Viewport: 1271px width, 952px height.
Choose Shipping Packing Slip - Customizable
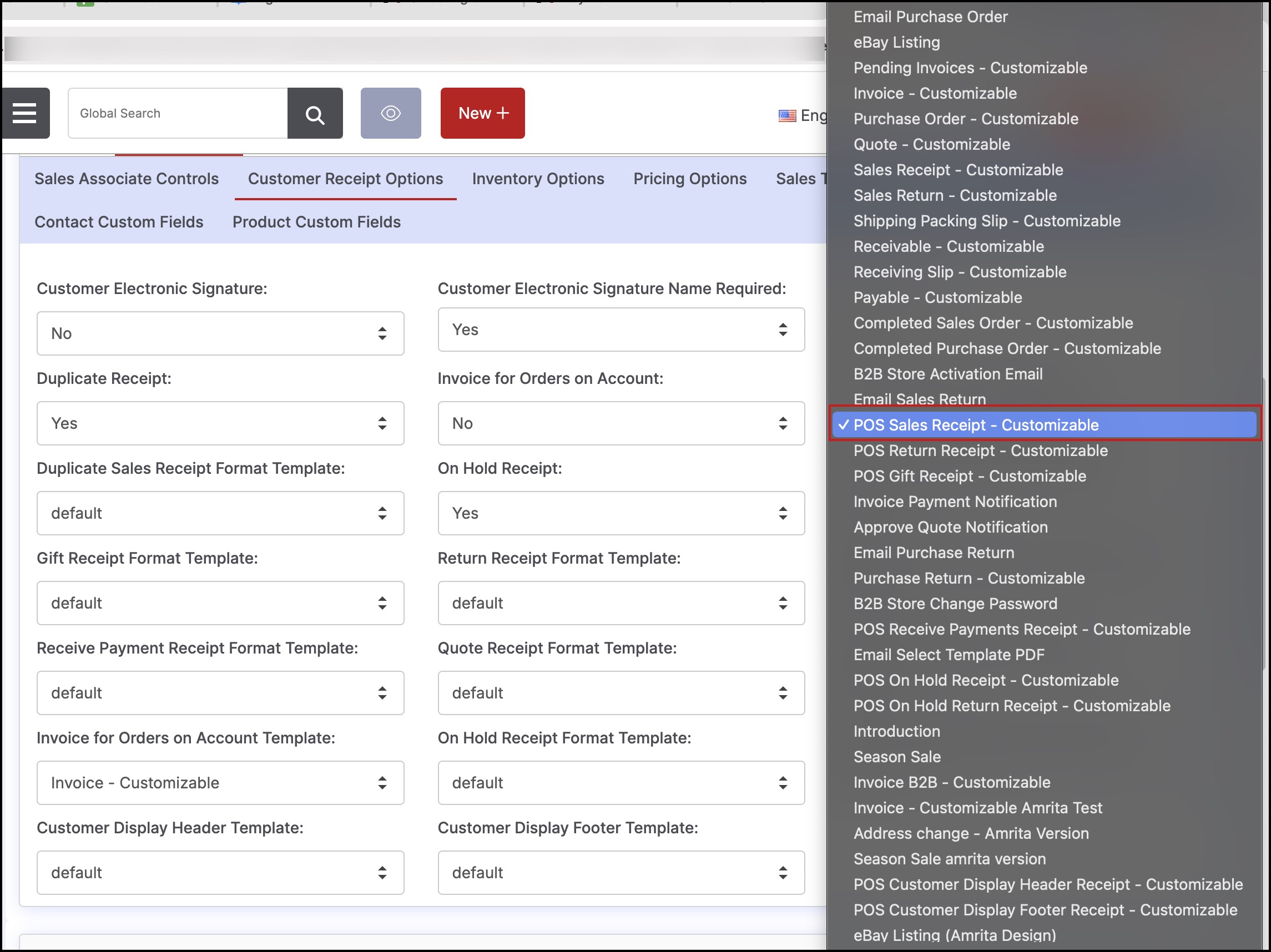[1045, 221]
